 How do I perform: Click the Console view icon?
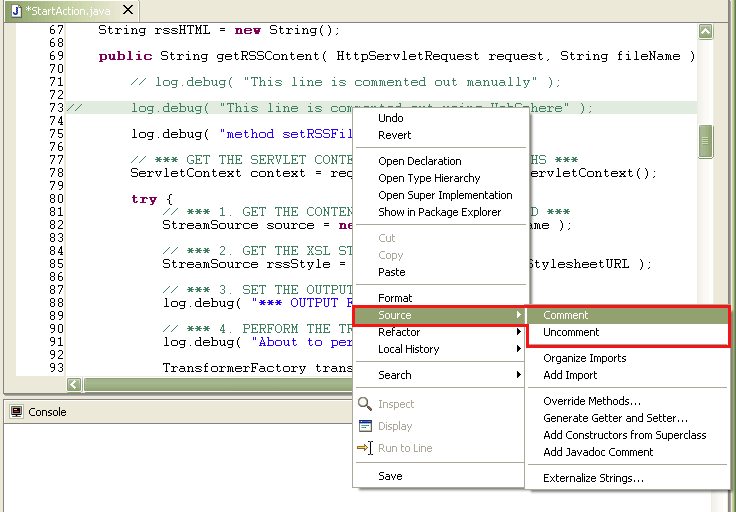(16, 412)
